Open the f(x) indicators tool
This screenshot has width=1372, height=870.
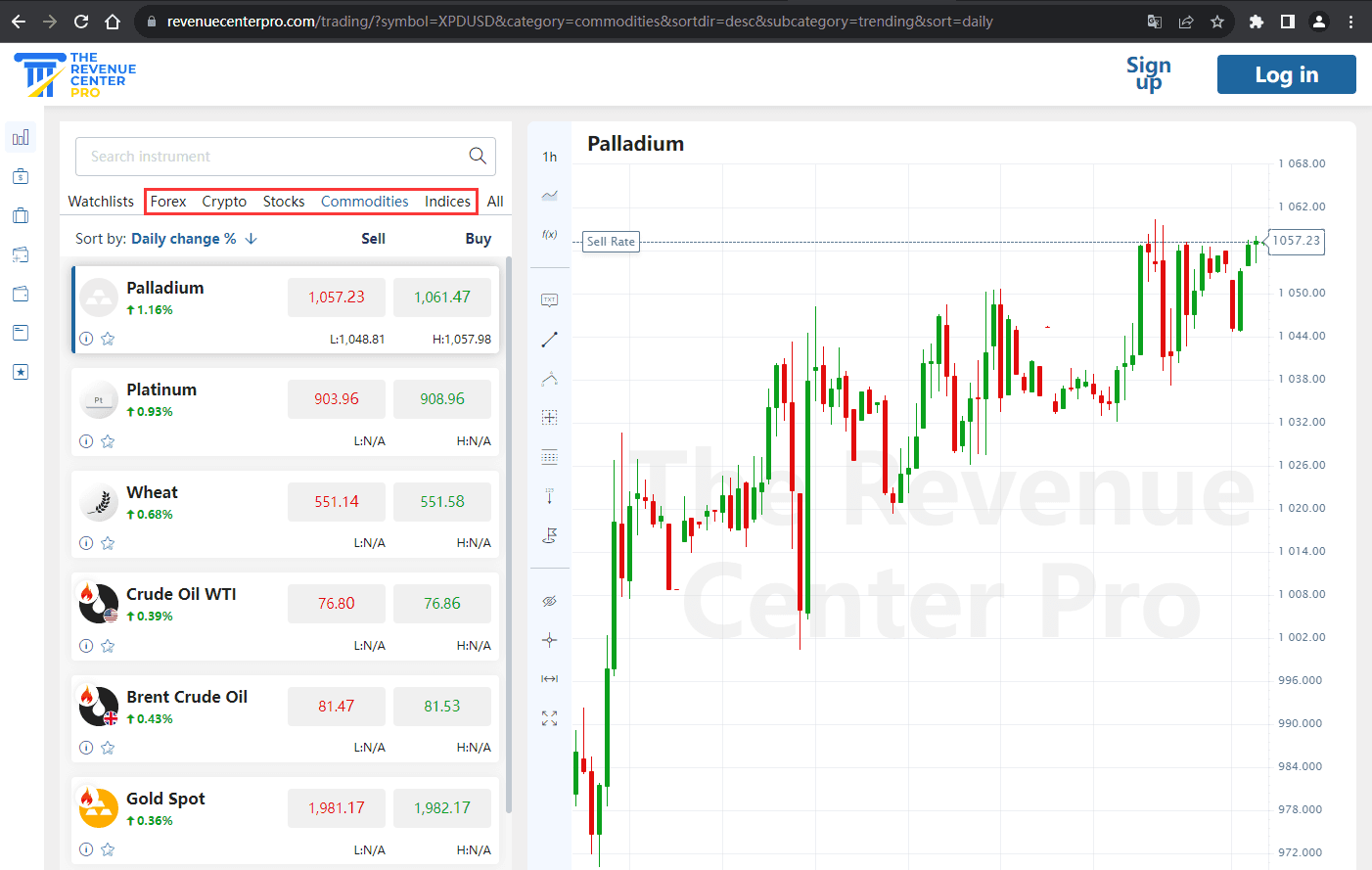tap(549, 234)
